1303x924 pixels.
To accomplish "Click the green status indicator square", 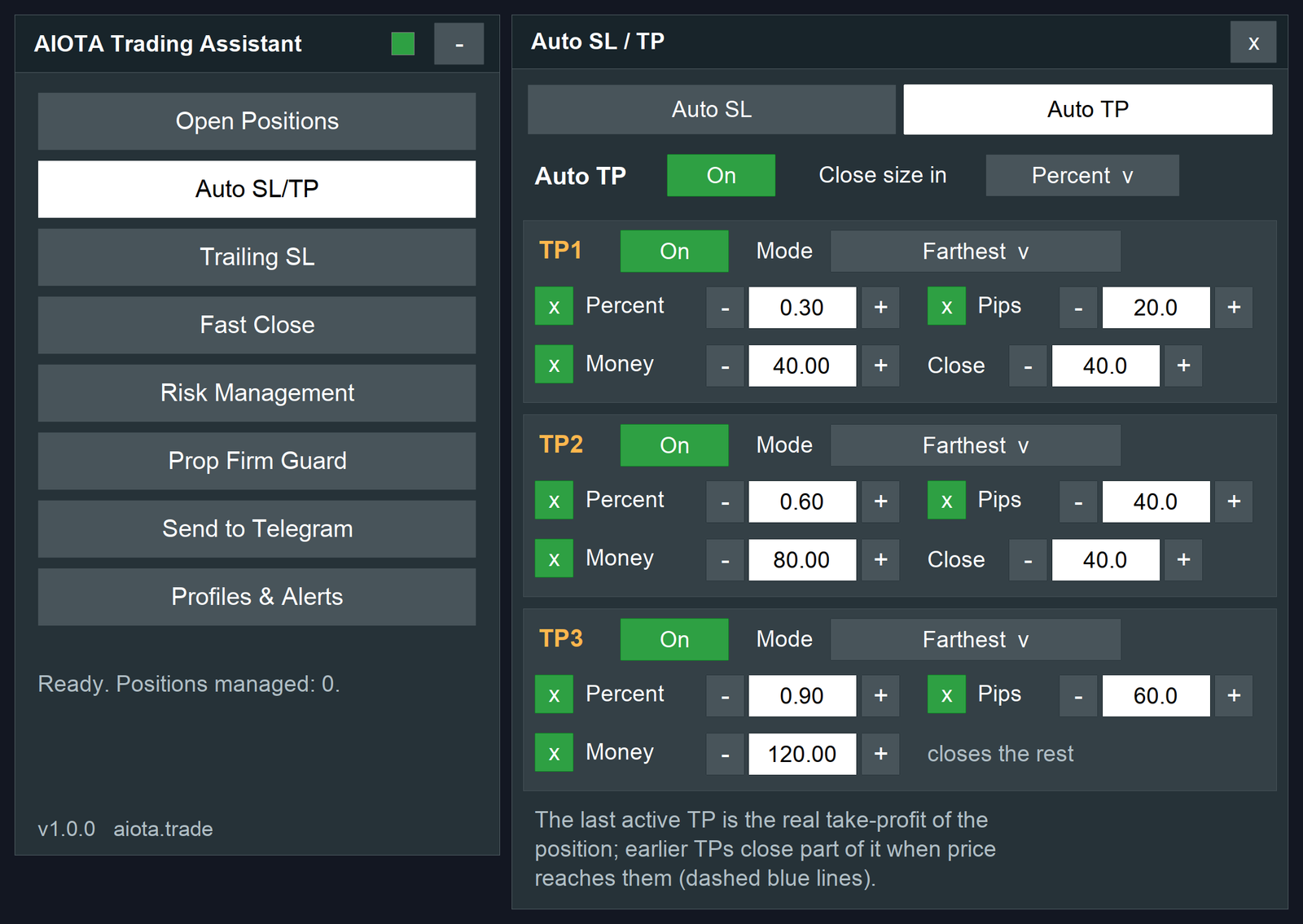I will click(402, 44).
